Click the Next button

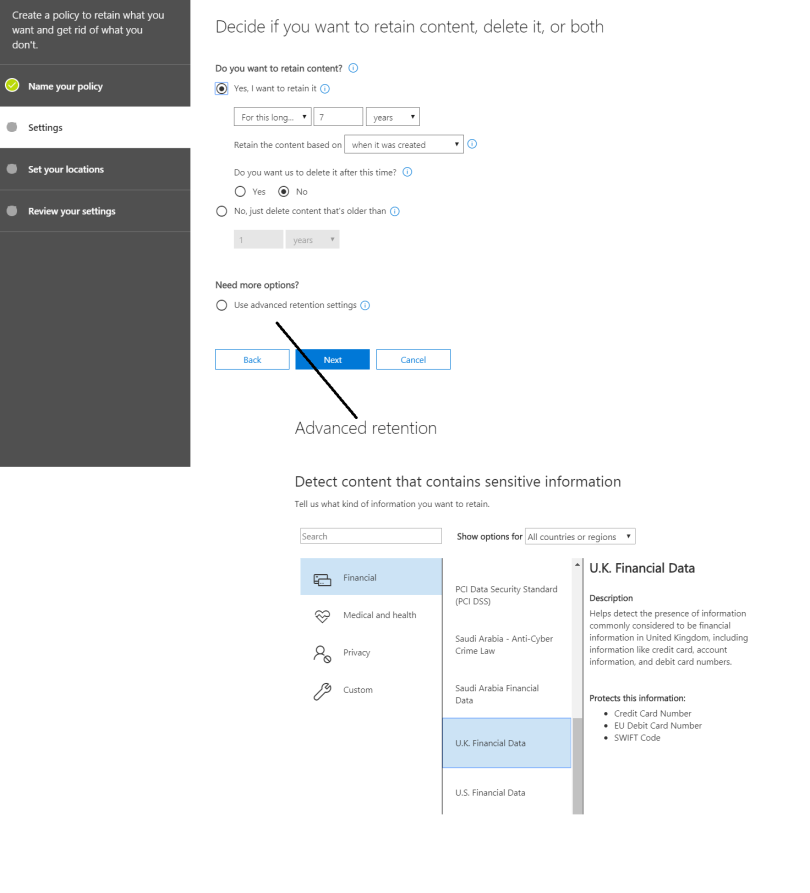tap(332, 360)
